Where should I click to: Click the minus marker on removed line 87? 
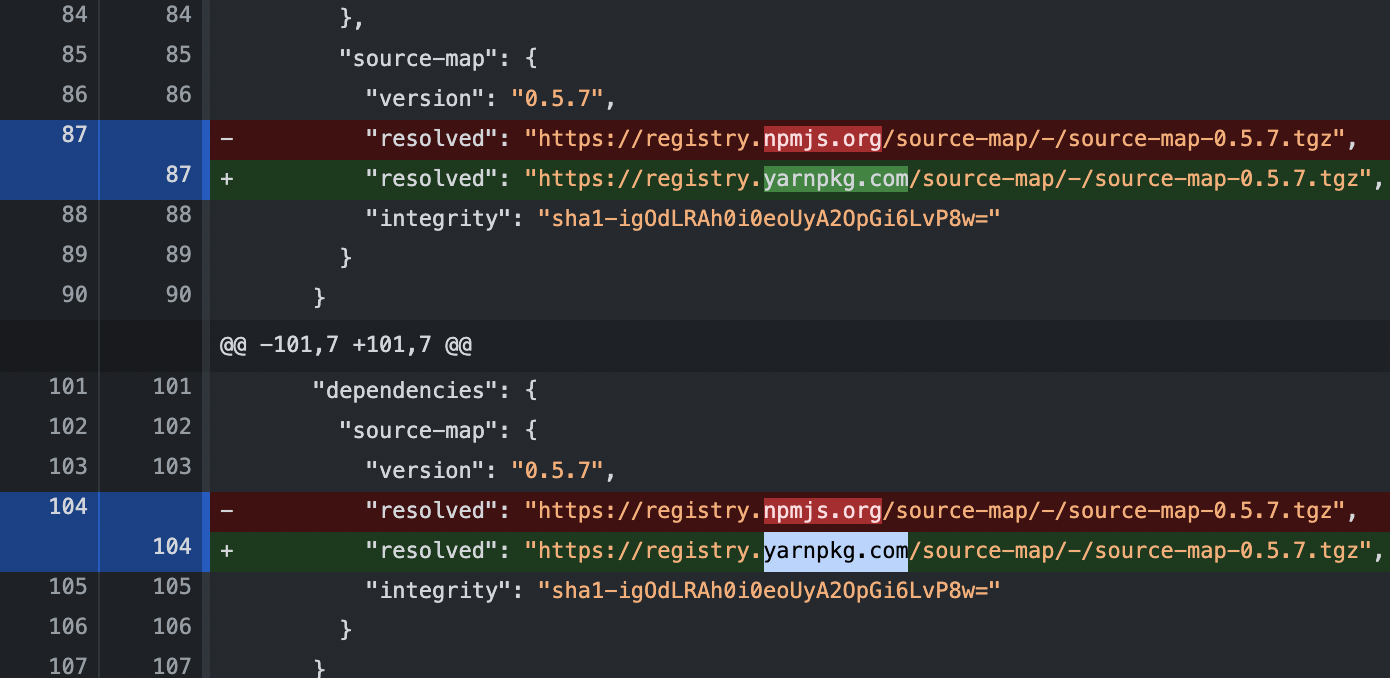pos(226,139)
